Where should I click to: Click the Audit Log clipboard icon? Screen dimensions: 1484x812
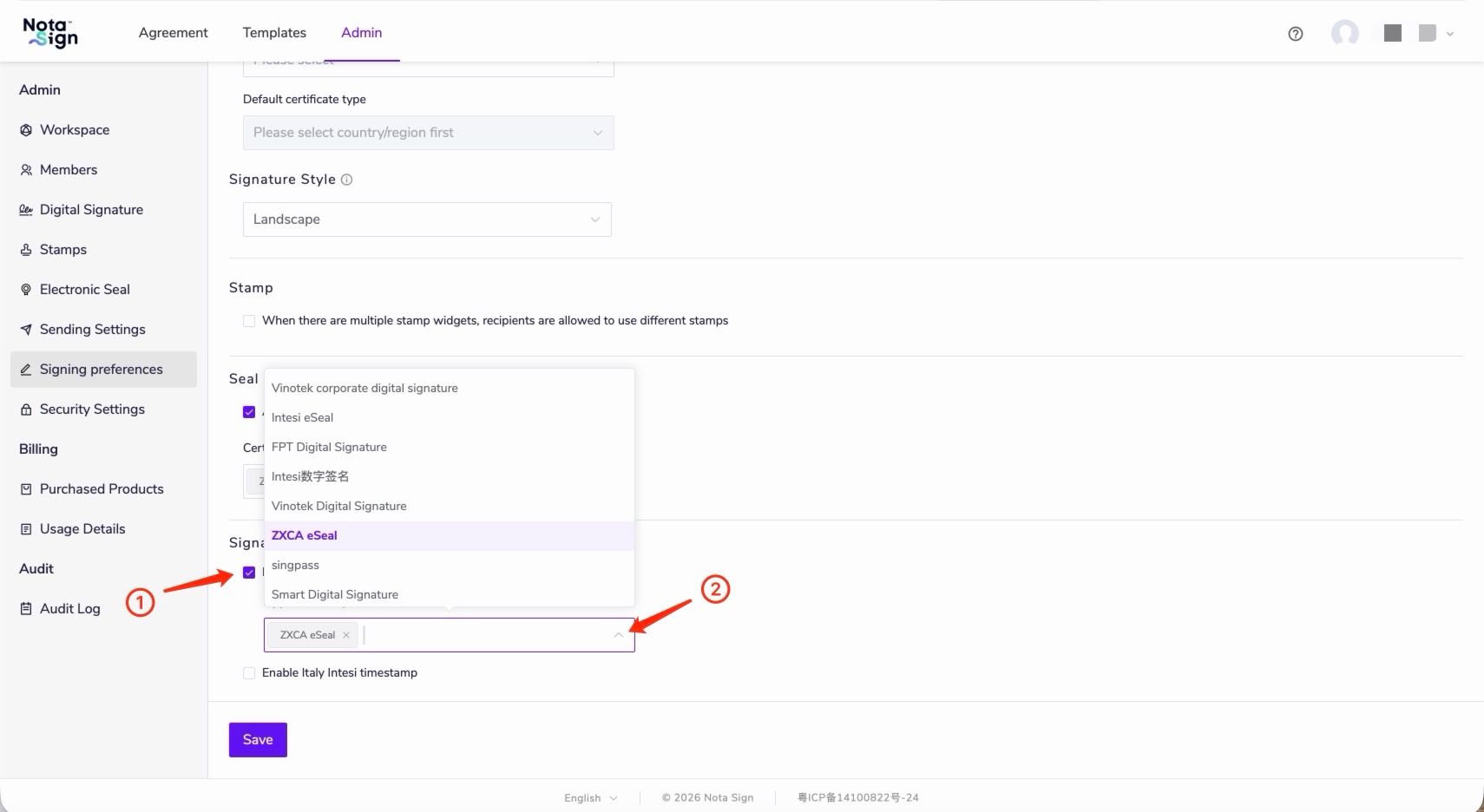click(x=26, y=609)
